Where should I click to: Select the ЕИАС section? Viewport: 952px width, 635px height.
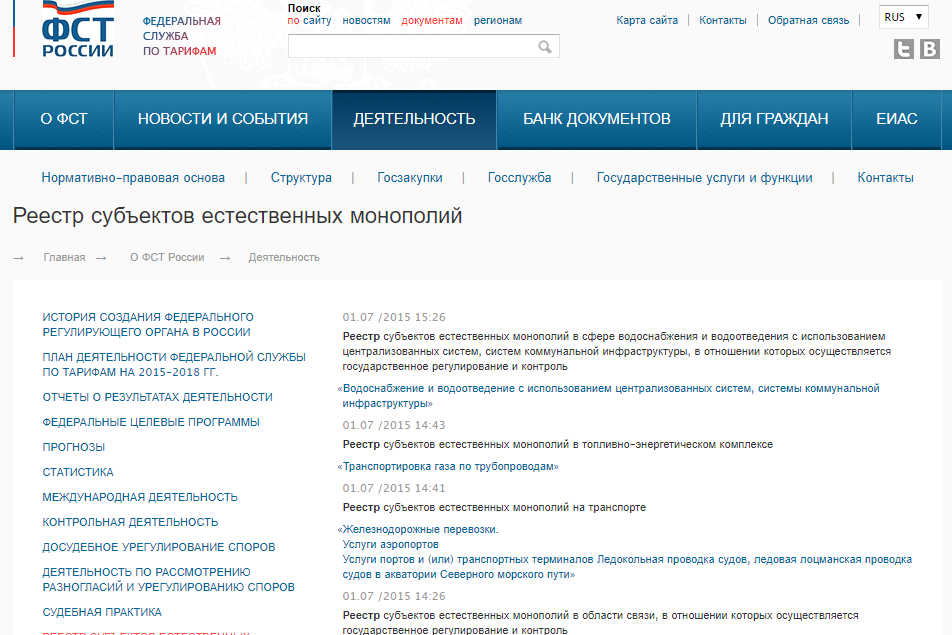(897, 117)
